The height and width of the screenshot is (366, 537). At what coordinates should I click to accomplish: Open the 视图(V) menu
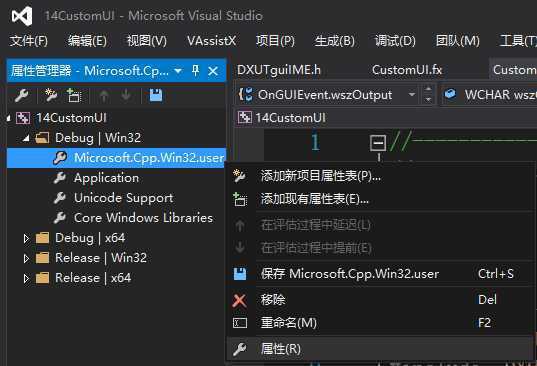(x=147, y=41)
